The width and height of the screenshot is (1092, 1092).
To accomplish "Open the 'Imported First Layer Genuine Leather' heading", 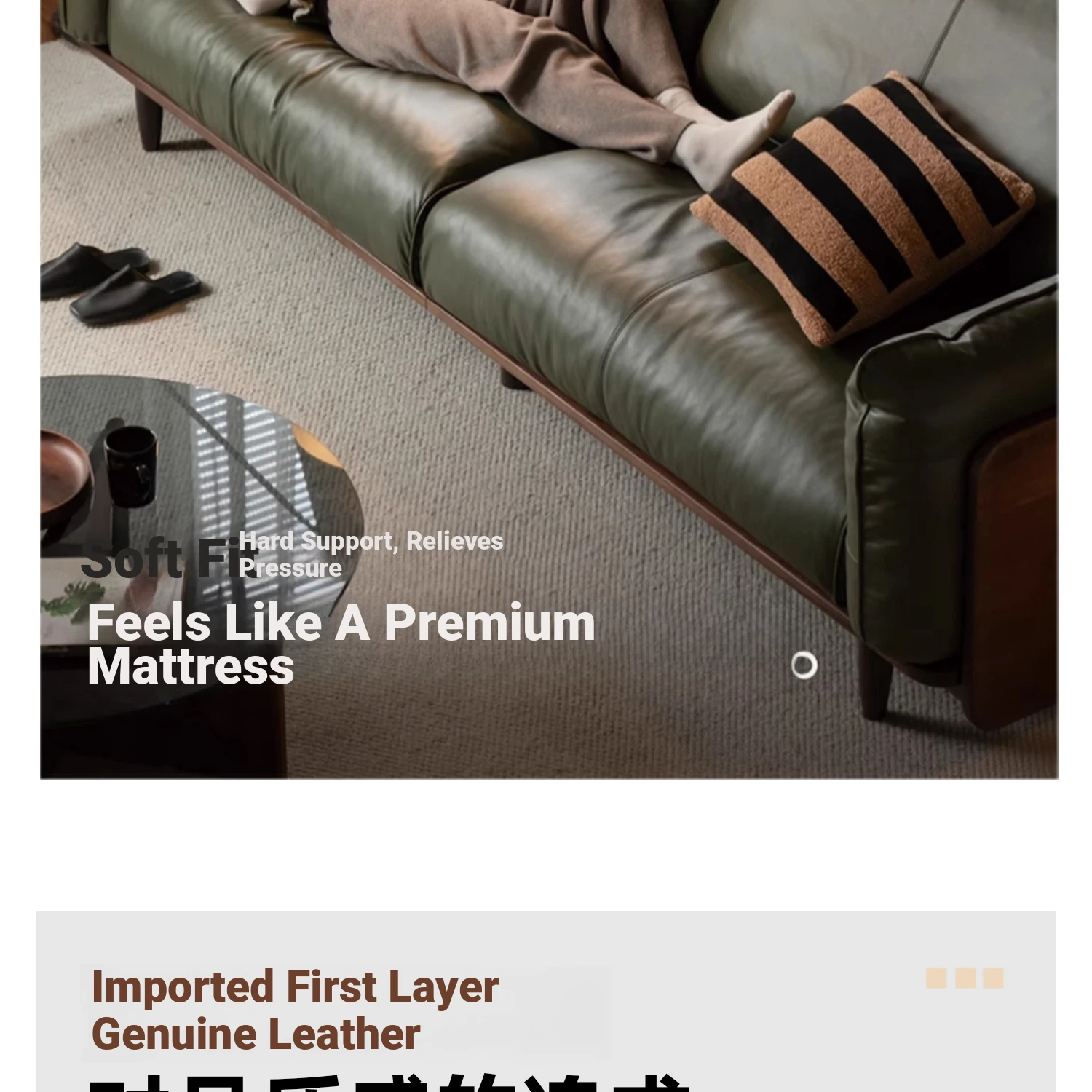I will tap(295, 1010).
